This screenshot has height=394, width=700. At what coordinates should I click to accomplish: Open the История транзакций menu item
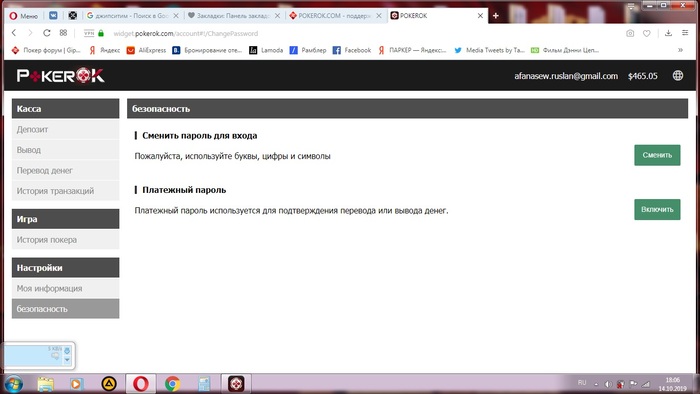click(65, 191)
